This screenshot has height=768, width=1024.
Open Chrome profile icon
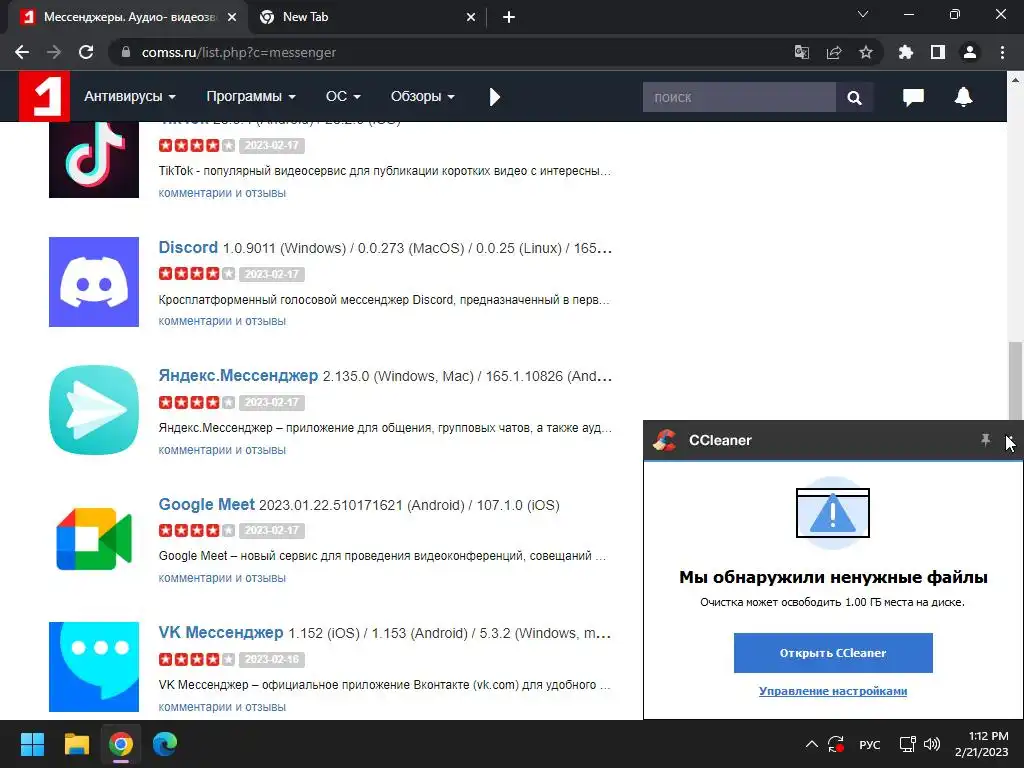pyautogui.click(x=970, y=52)
